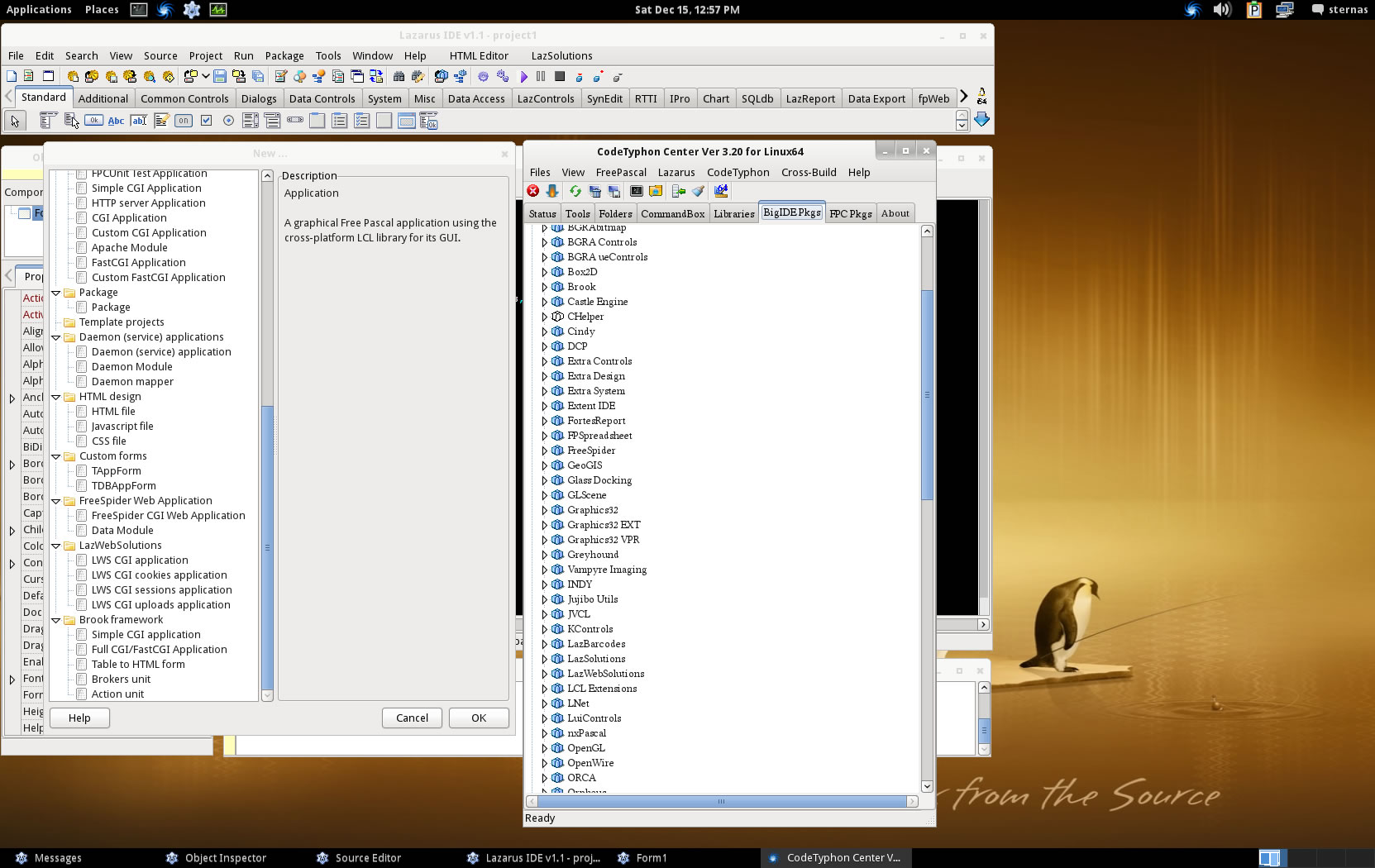Expand the BGRA Controls package node

[x=544, y=242]
